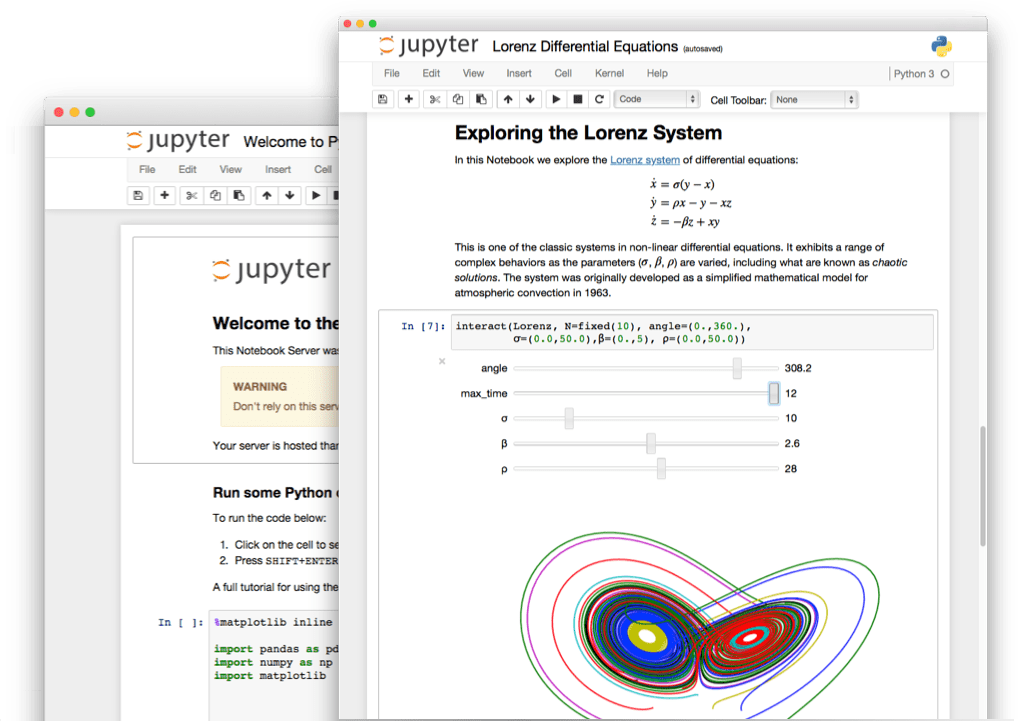1018x721 pixels.
Task: Paste a cell using the clipboard icon
Action: pos(481,99)
